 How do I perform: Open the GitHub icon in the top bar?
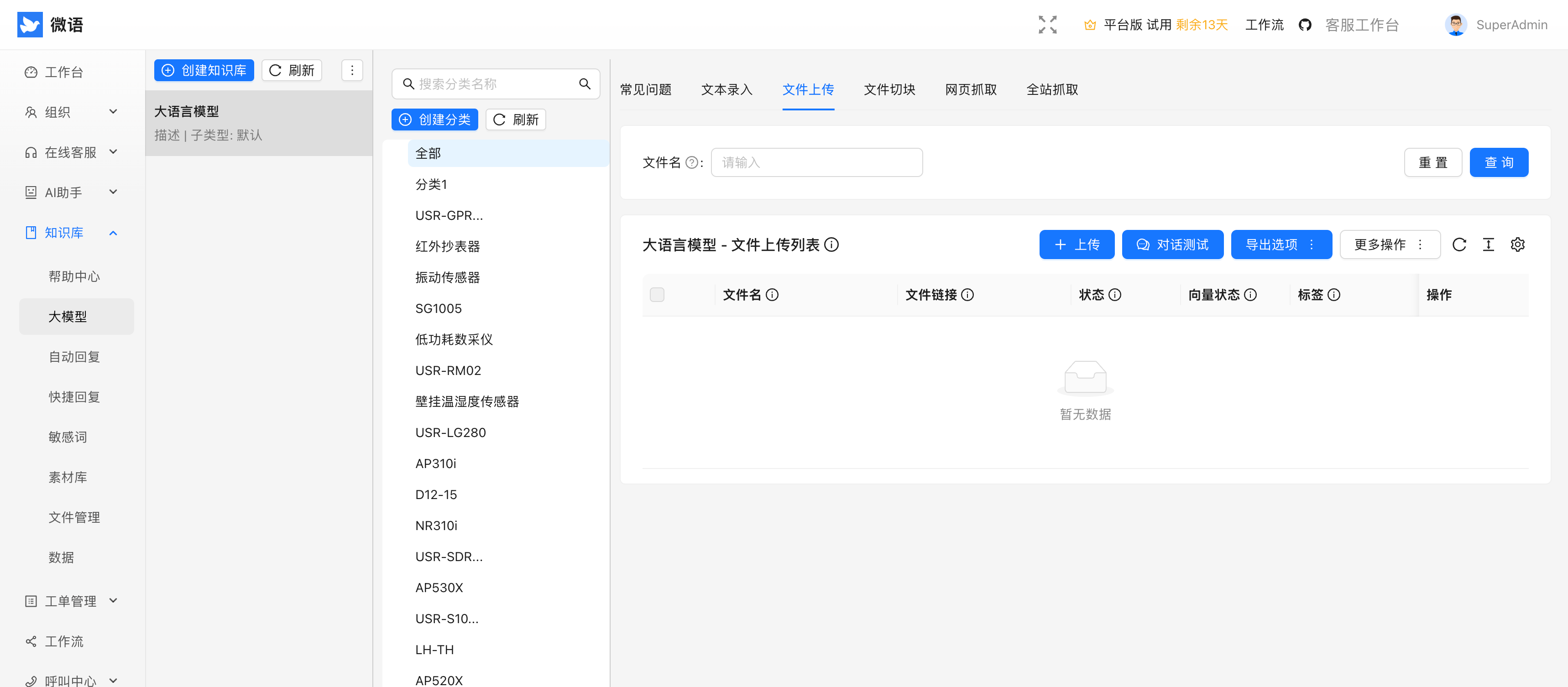coord(1305,24)
